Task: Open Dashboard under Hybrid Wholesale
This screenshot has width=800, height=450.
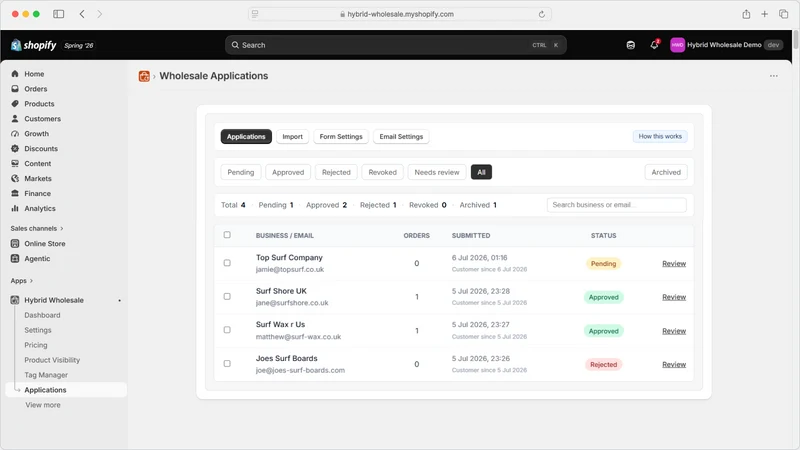Action: (x=42, y=315)
